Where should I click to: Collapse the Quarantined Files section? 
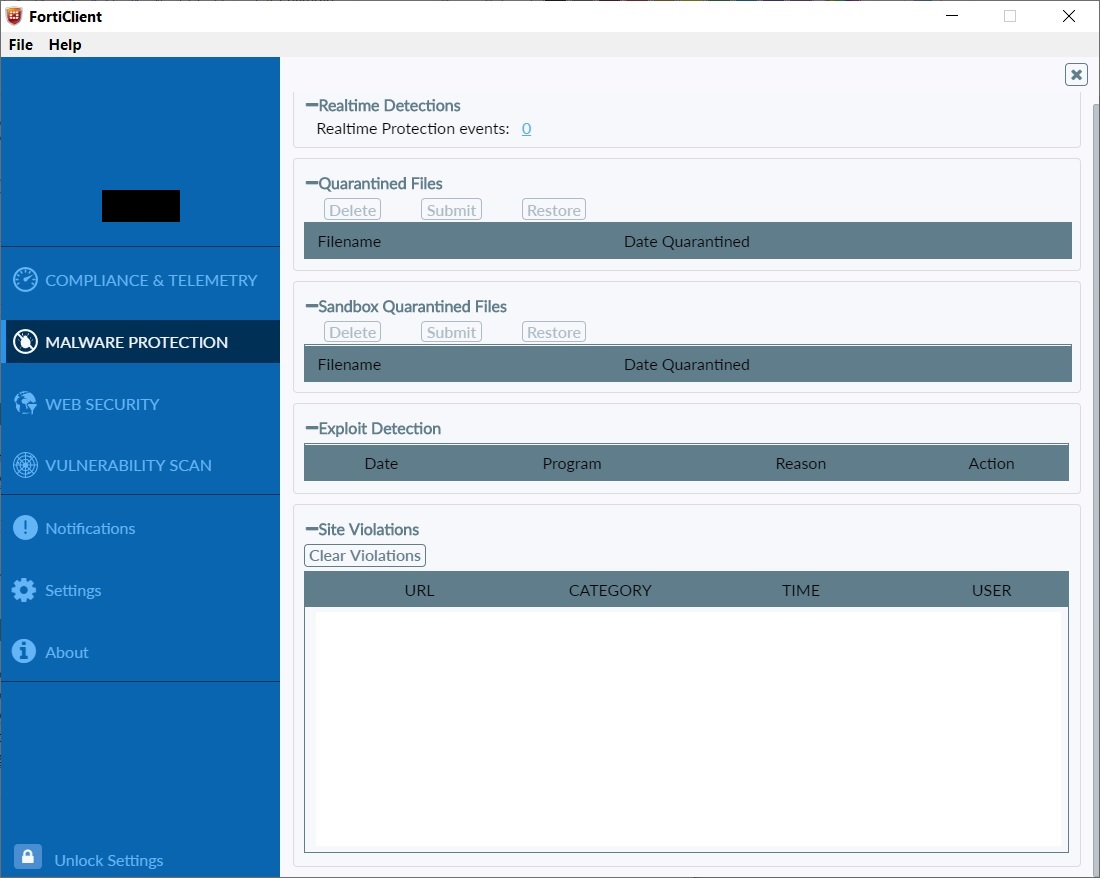(x=311, y=183)
